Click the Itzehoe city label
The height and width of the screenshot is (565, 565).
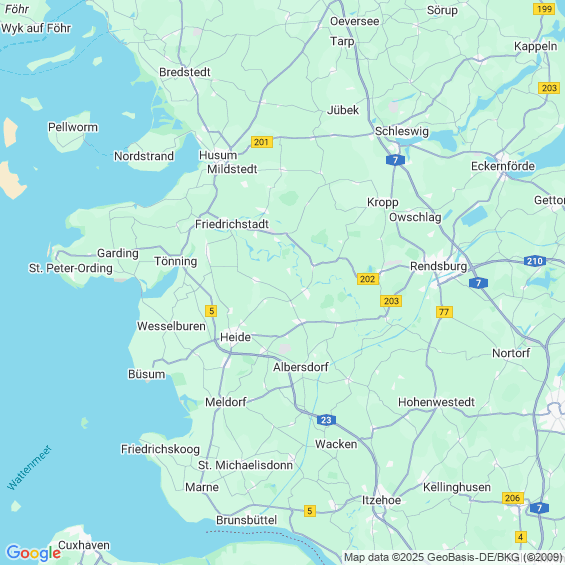[382, 500]
